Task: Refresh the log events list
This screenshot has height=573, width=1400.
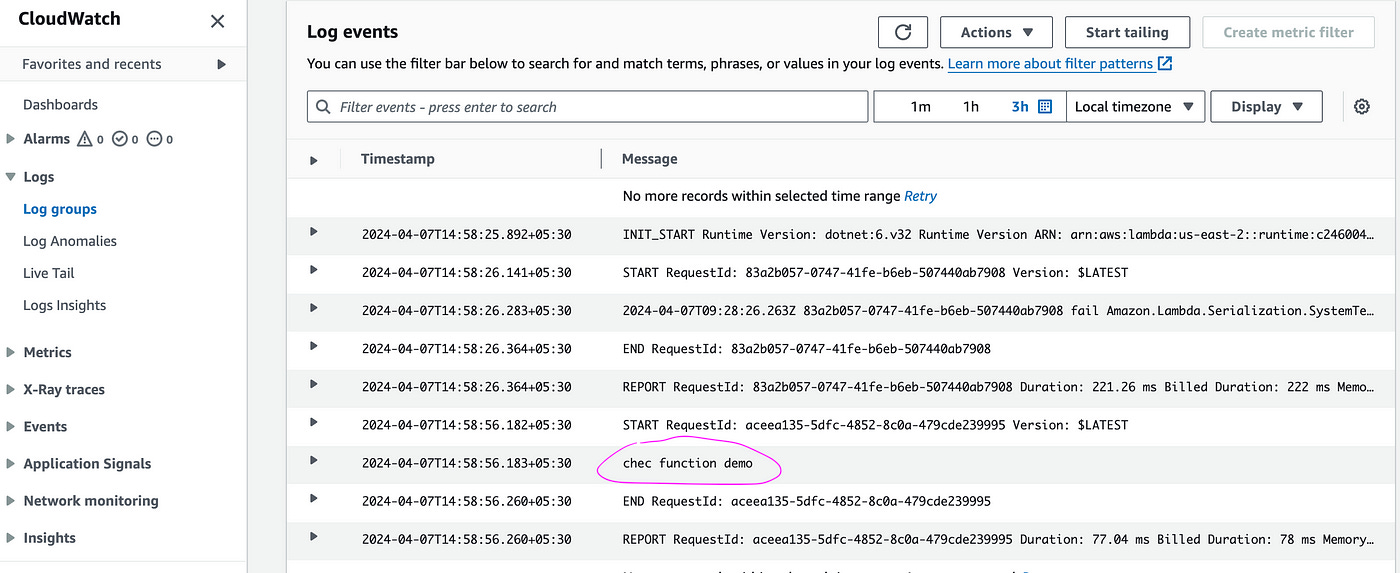Action: point(903,32)
